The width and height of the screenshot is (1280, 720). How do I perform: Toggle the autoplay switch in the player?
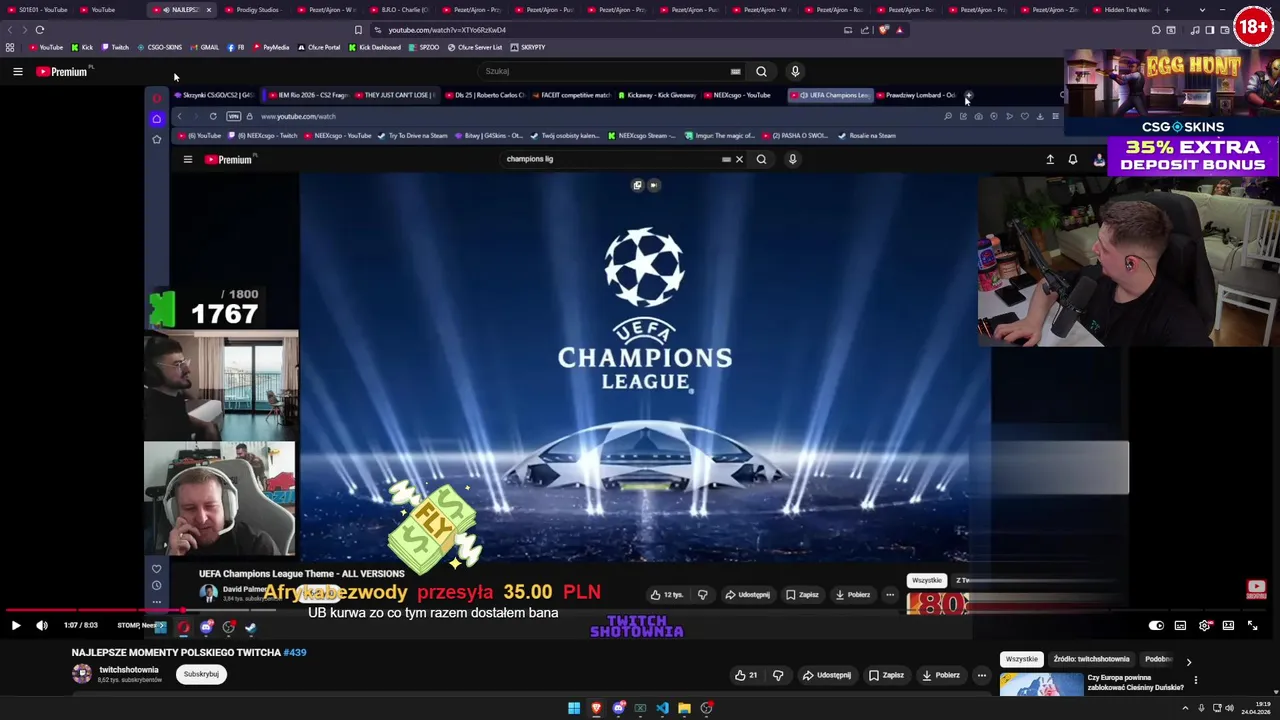pos(1156,625)
